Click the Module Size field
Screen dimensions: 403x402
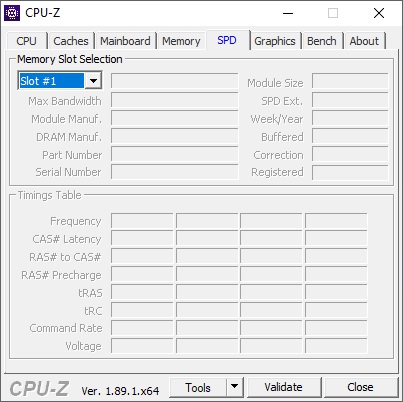click(x=350, y=81)
